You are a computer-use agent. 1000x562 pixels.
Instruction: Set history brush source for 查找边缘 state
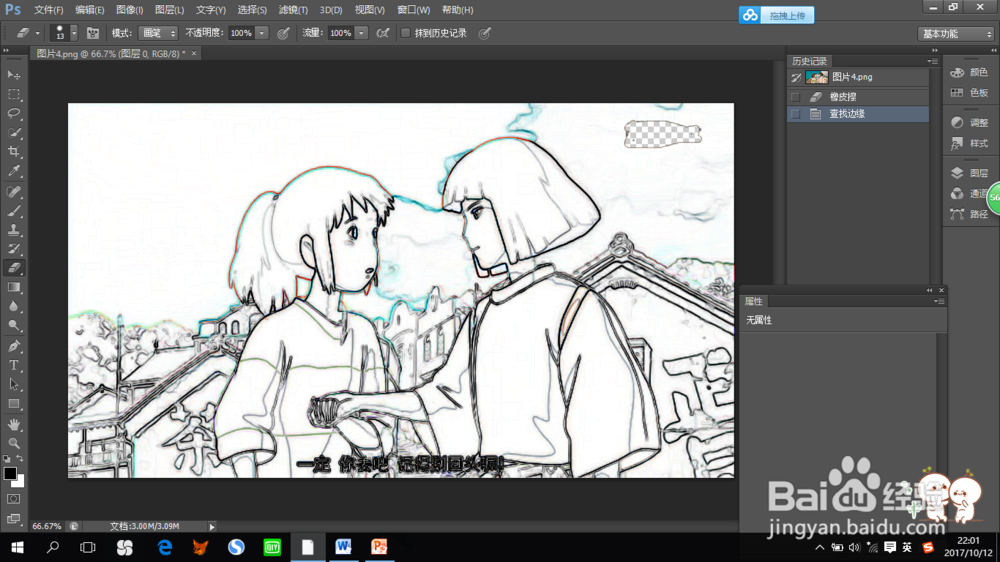(795, 114)
